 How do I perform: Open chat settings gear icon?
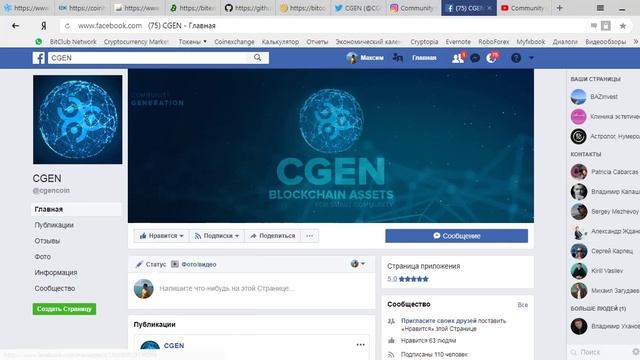pos(636,352)
